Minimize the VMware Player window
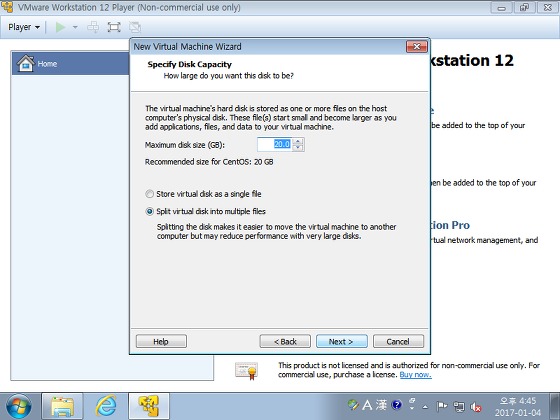 coord(502,8)
